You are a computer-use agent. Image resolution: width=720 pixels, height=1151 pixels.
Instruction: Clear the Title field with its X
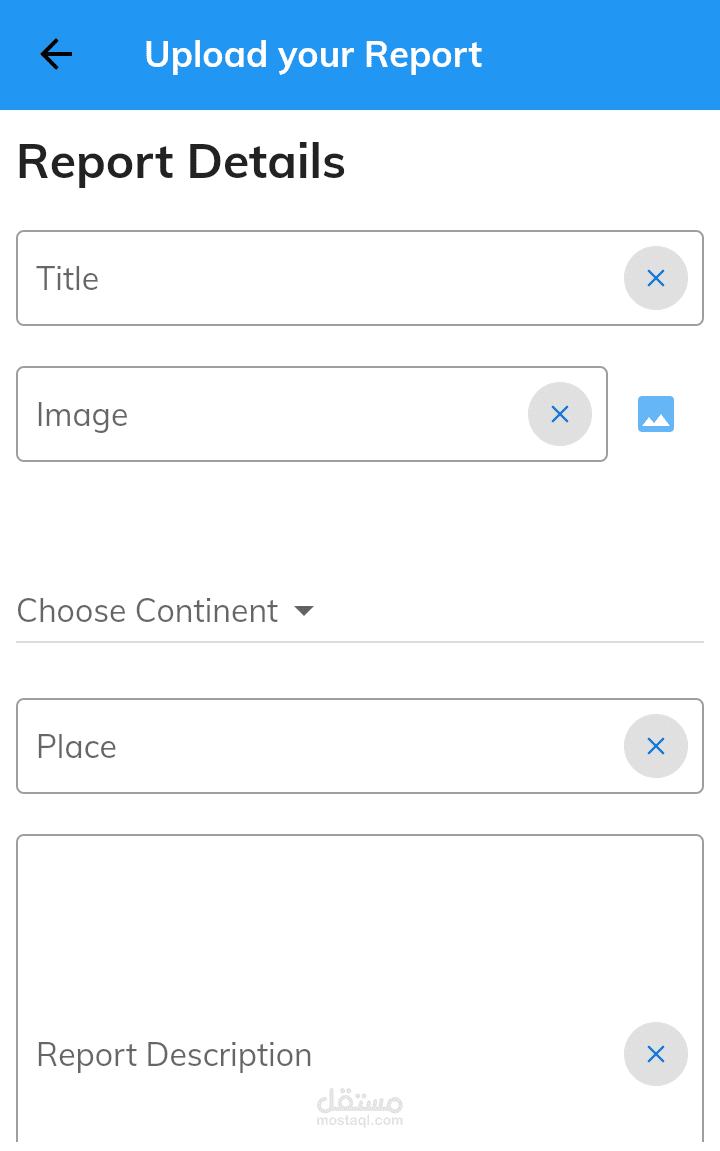click(x=656, y=278)
